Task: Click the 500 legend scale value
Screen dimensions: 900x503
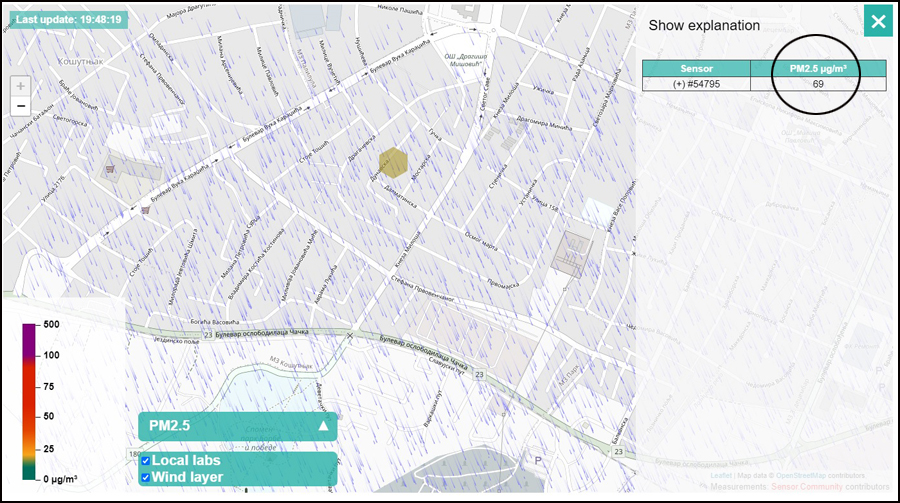Action: click(51, 324)
